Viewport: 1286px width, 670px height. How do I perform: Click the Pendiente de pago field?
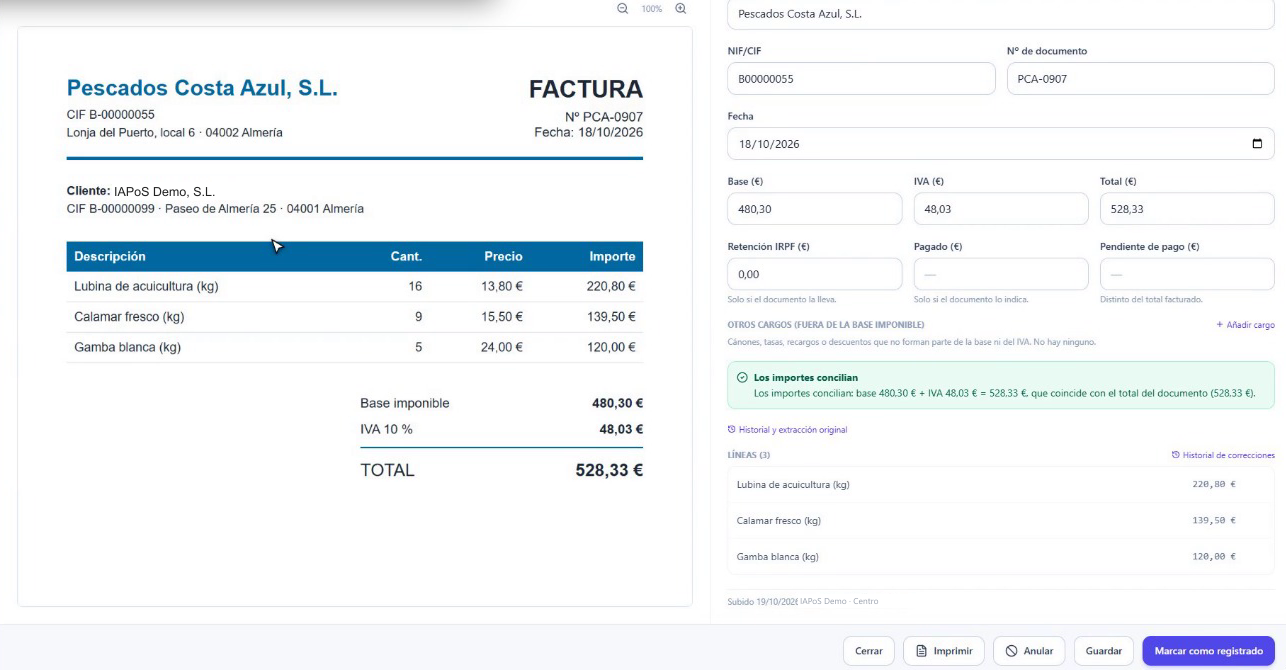click(1187, 274)
